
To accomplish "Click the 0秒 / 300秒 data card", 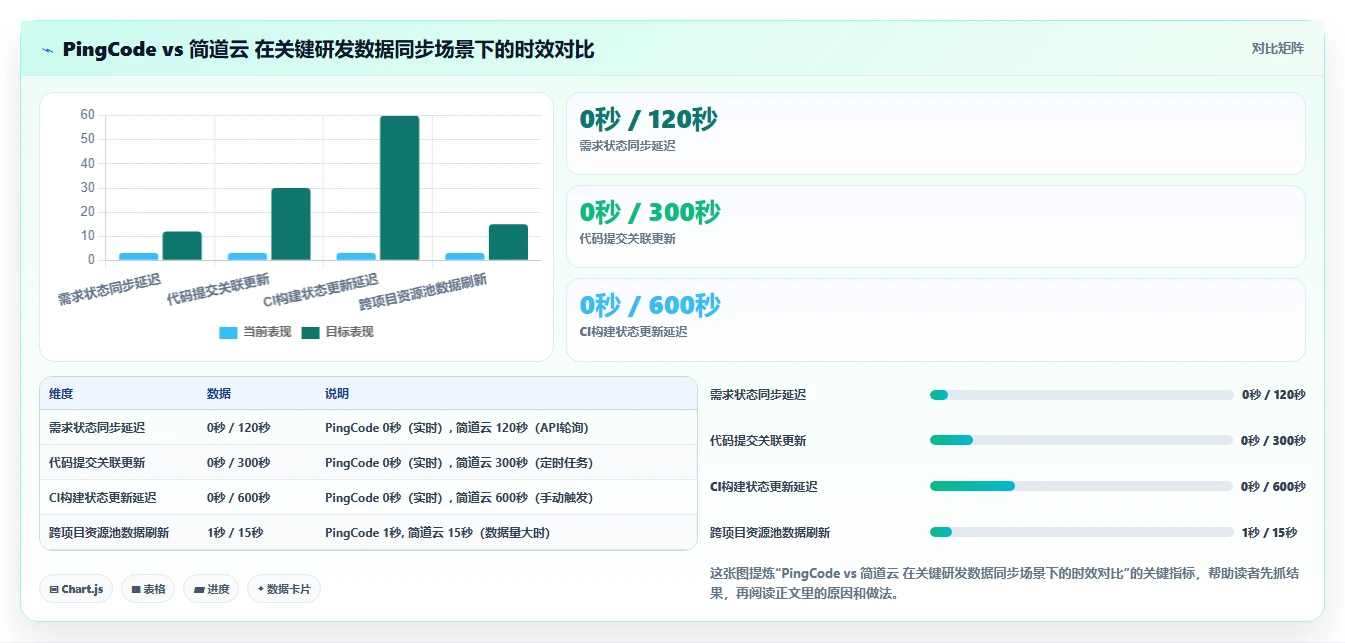I will (x=935, y=227).
